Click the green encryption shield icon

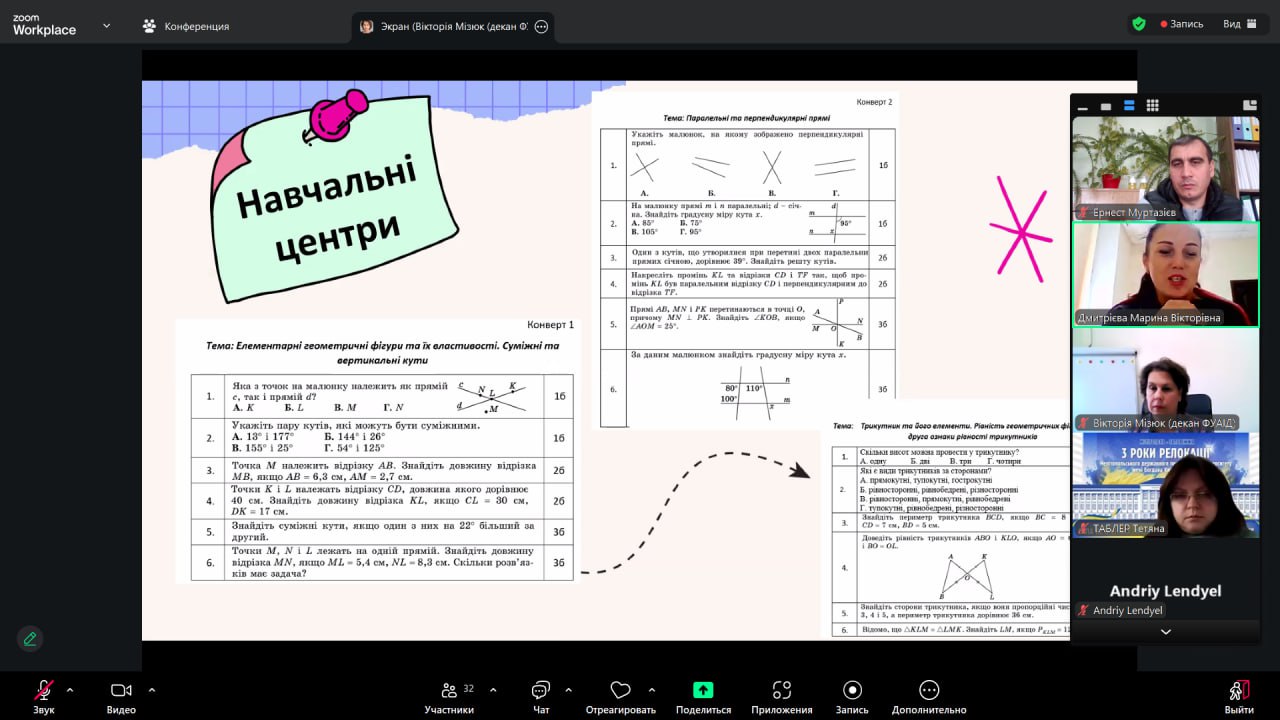(1139, 24)
